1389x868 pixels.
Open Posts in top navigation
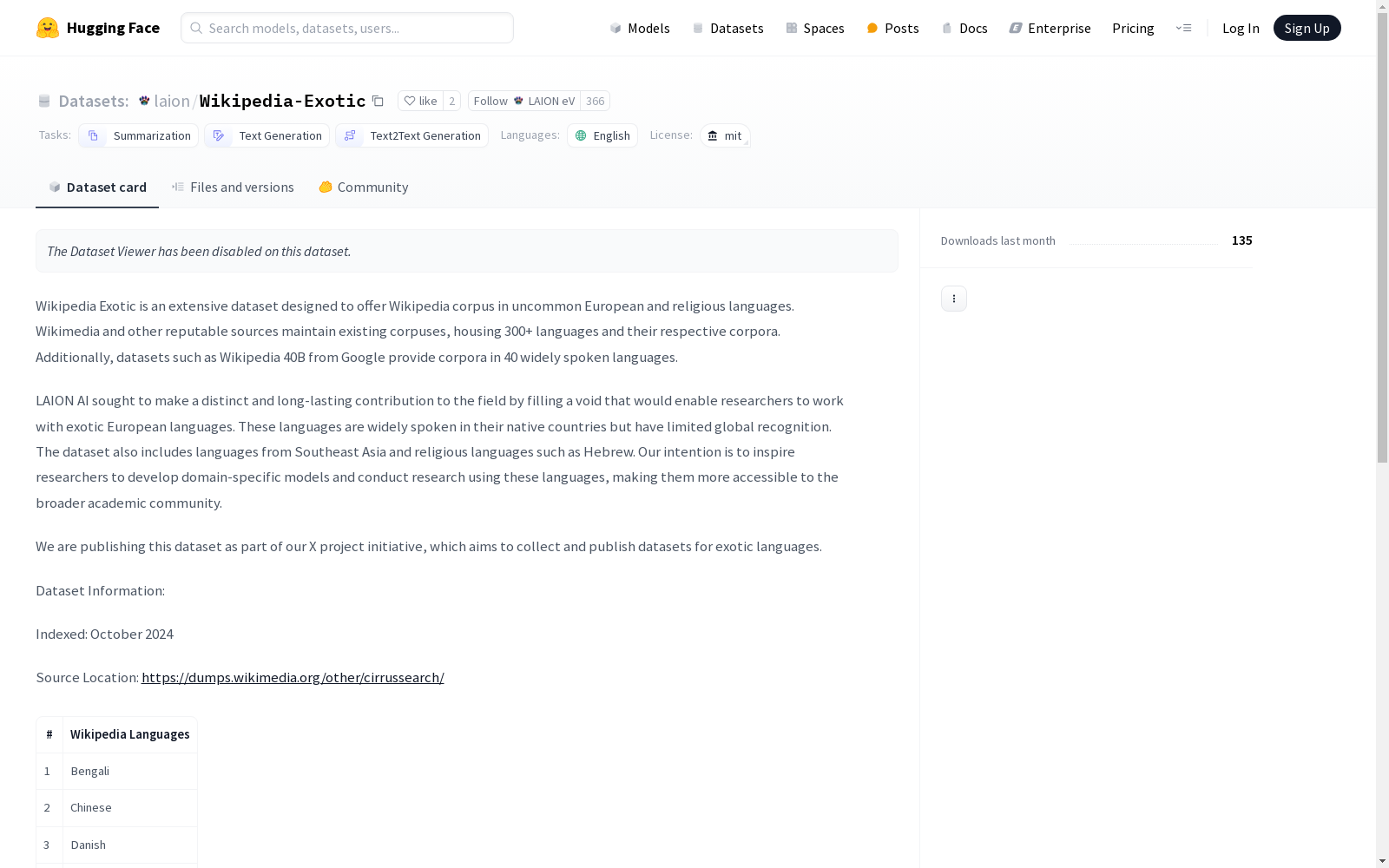click(x=892, y=28)
